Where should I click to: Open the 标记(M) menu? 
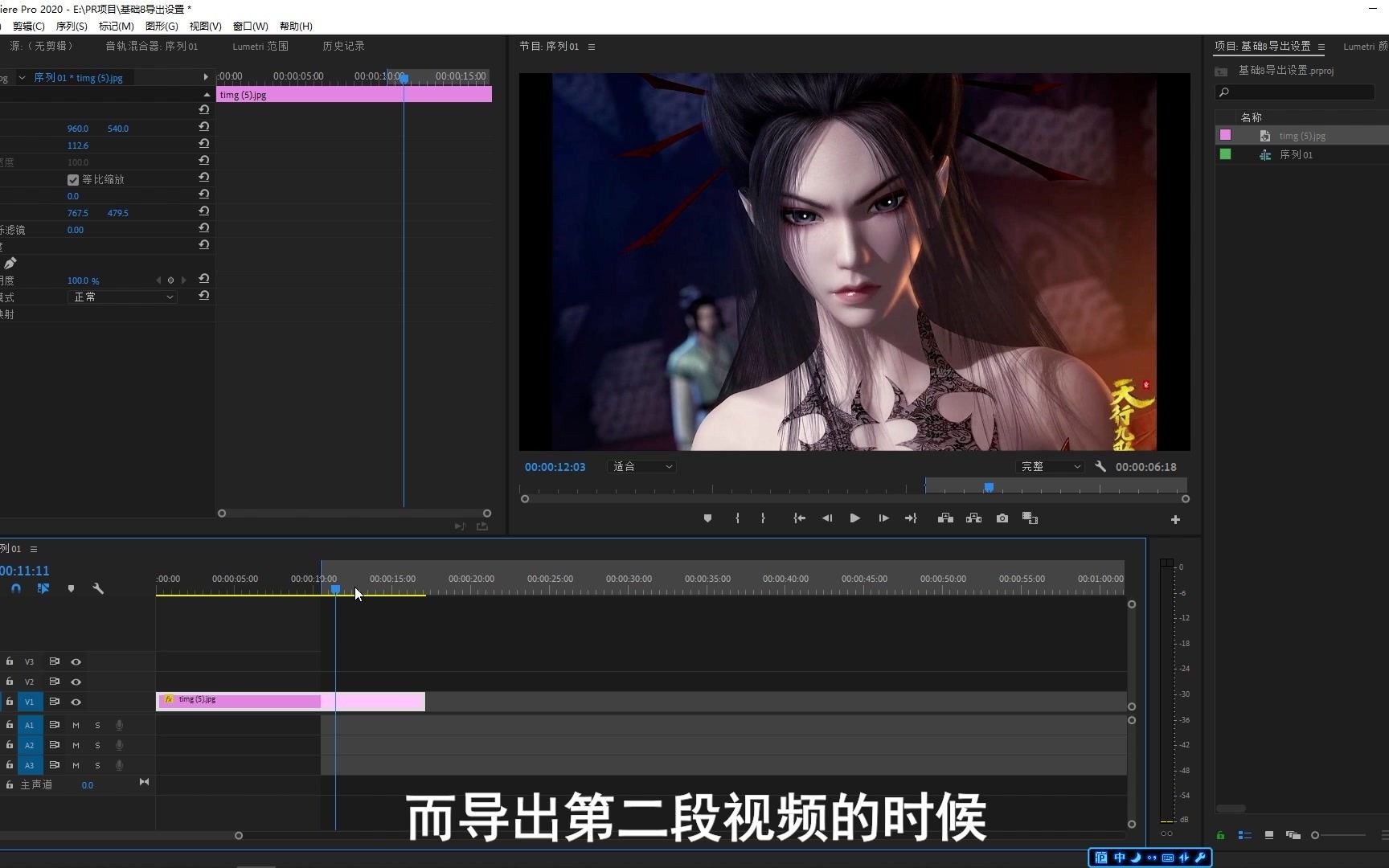[116, 27]
